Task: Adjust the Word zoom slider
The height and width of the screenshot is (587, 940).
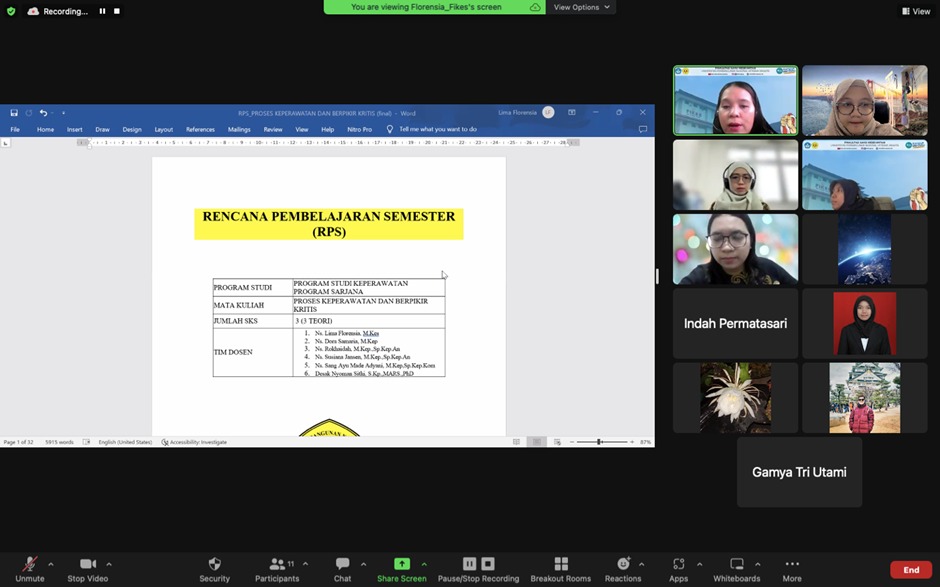Action: pyautogui.click(x=599, y=442)
